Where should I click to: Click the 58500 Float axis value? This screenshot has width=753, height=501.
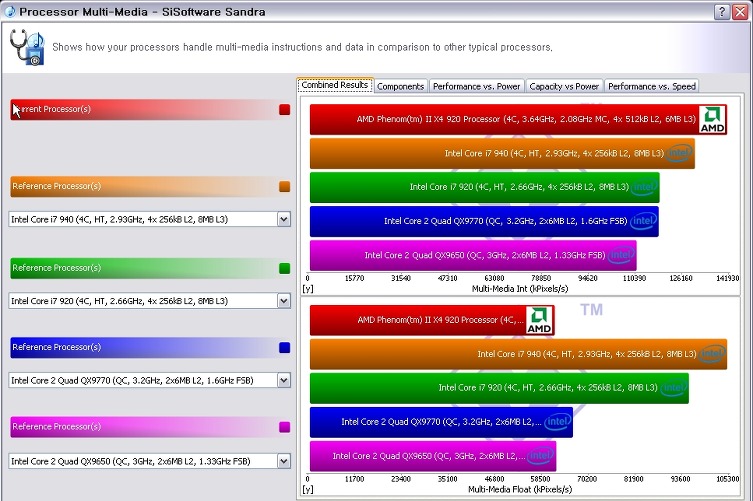(x=540, y=479)
